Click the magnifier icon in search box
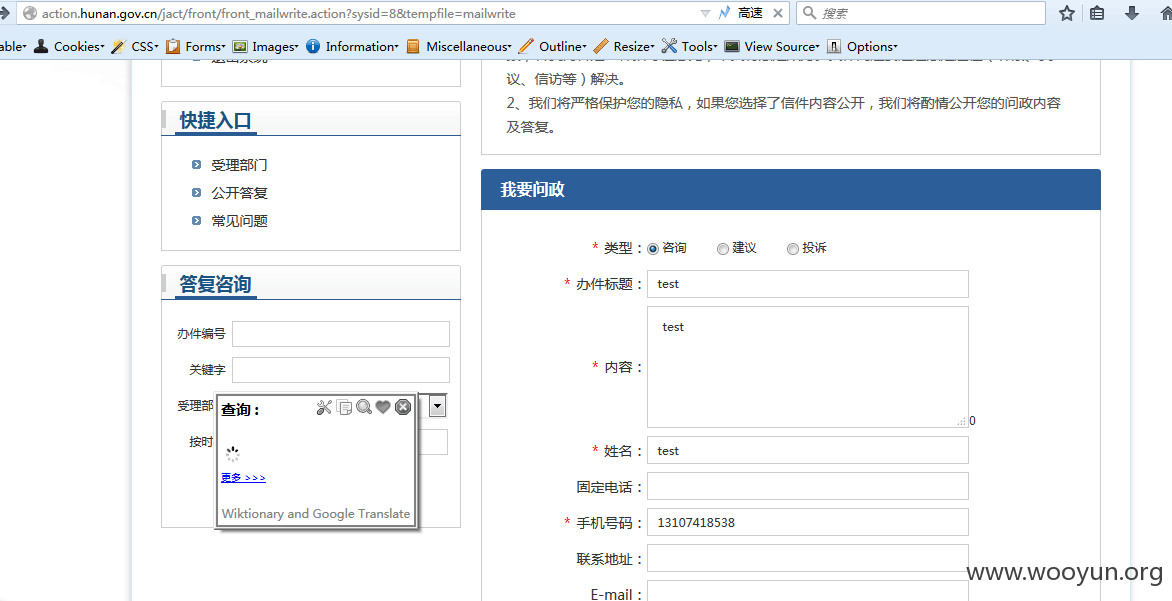The width and height of the screenshot is (1172, 601). [x=809, y=13]
